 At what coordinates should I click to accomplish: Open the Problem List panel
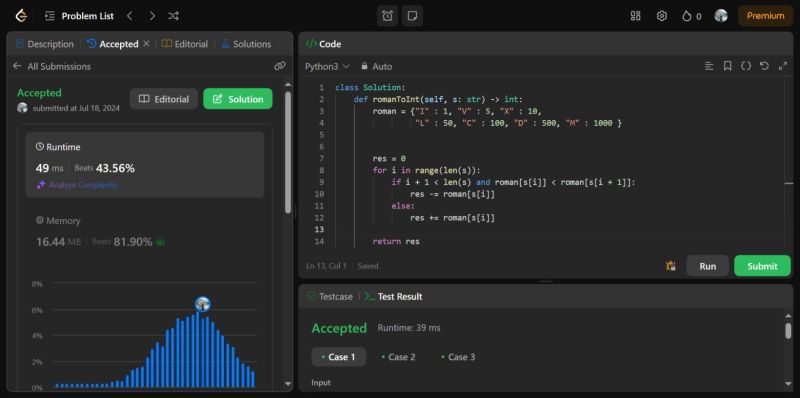tap(79, 16)
